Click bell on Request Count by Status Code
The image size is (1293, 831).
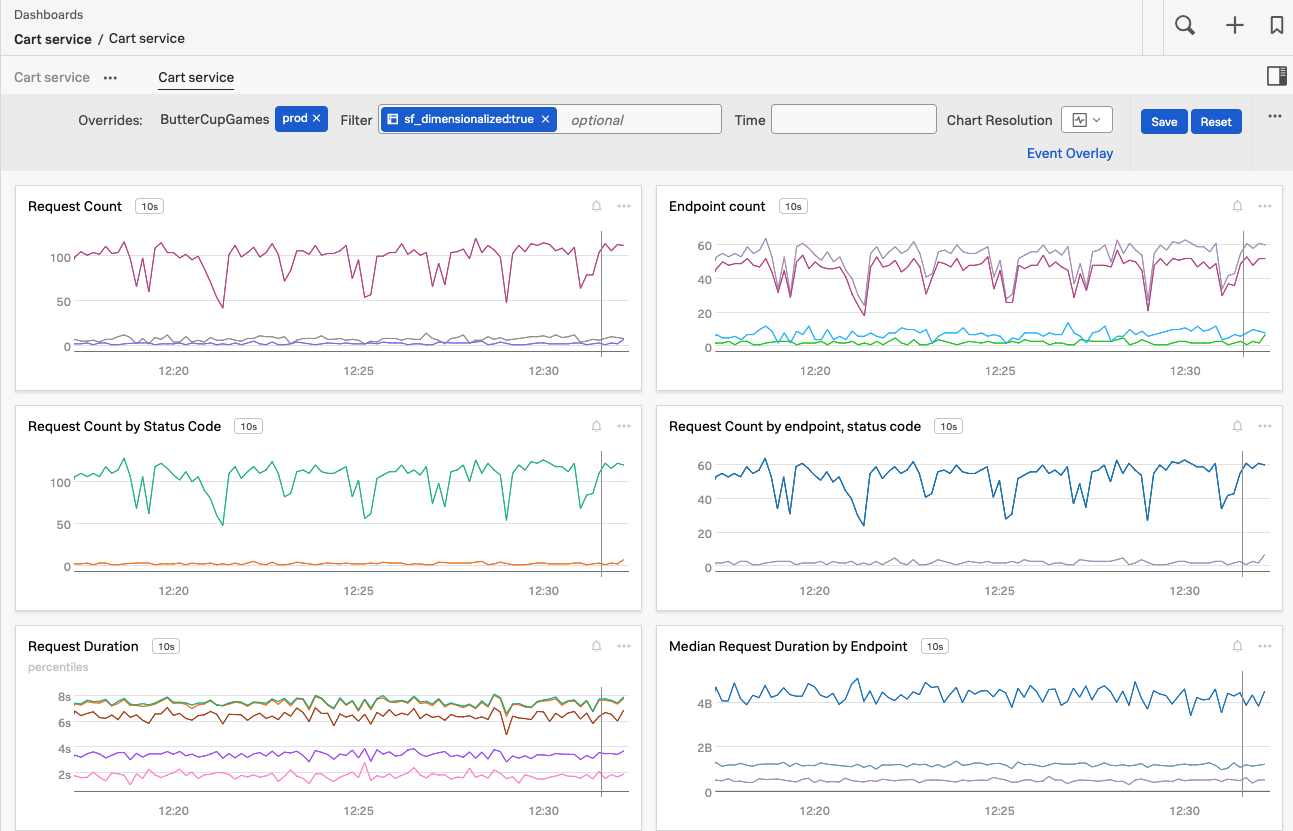(597, 426)
